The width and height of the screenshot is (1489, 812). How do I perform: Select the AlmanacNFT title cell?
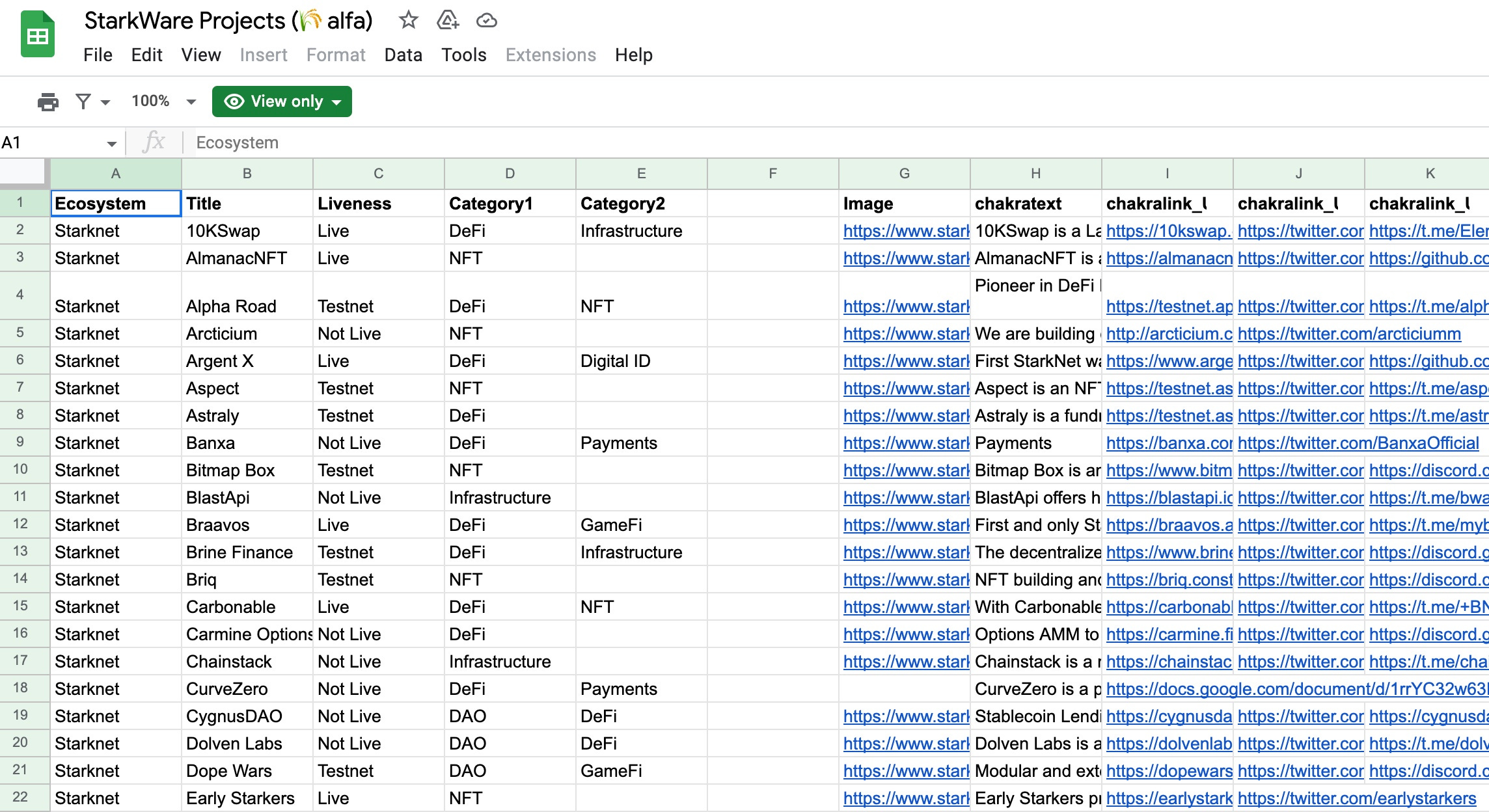point(247,258)
